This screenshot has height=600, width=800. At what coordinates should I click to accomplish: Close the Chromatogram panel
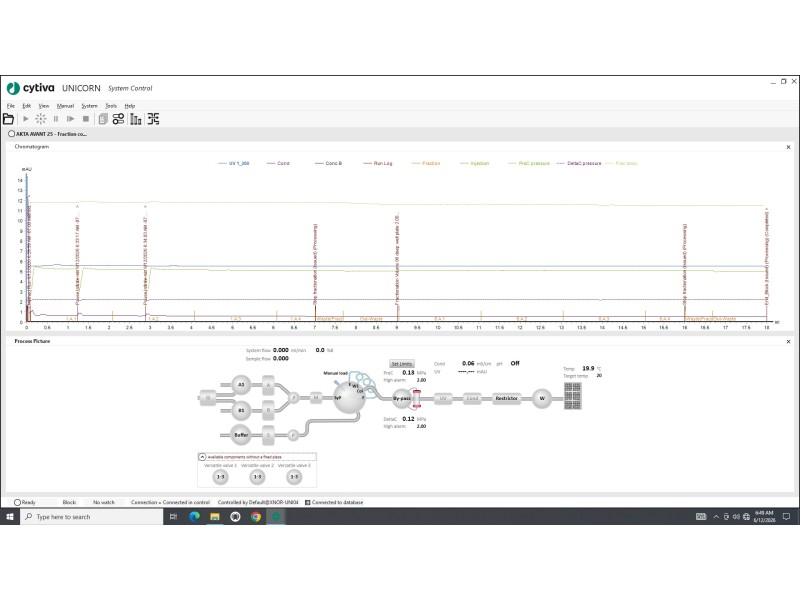tap(788, 147)
